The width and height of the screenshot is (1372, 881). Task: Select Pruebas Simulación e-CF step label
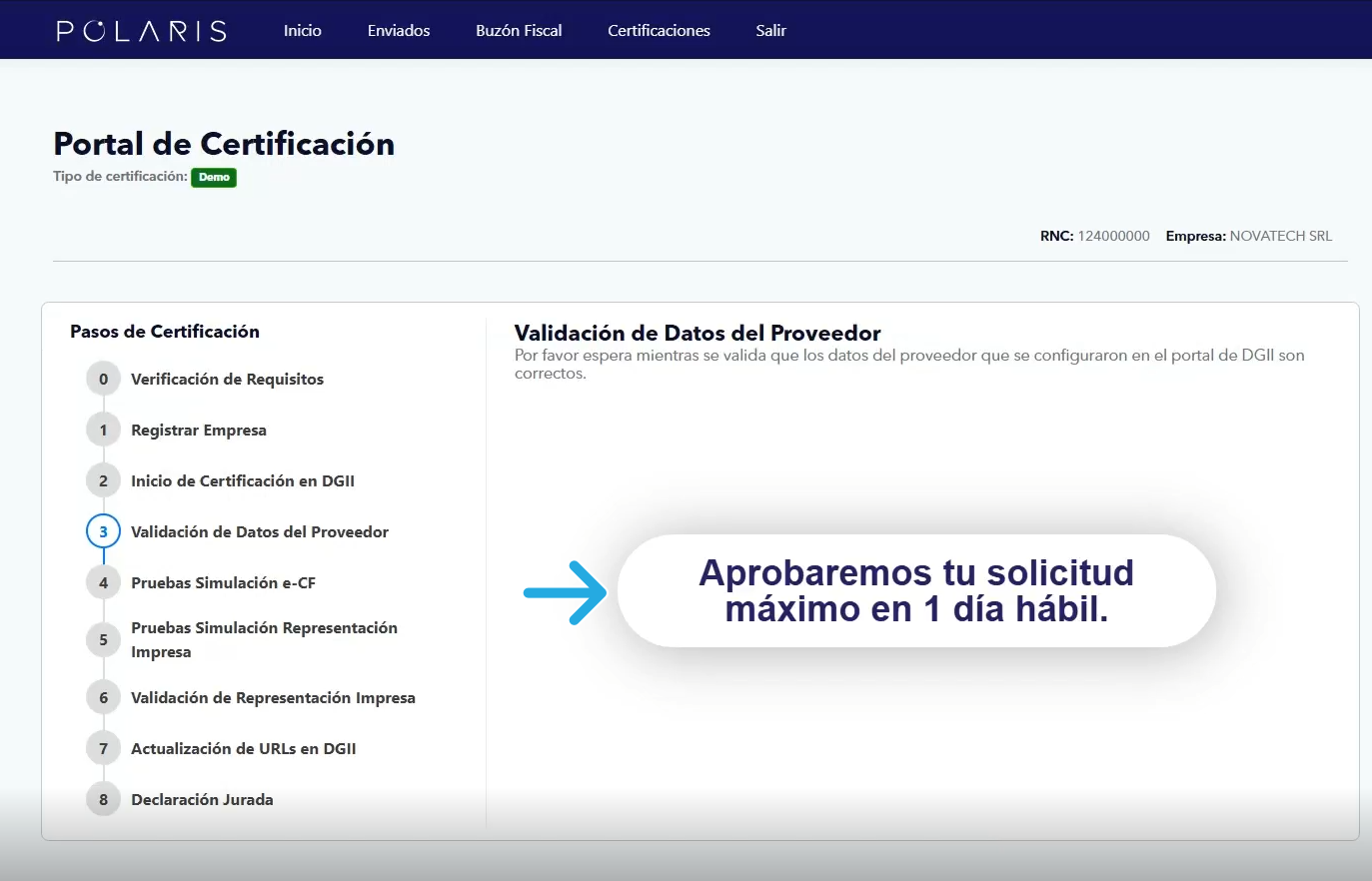pyautogui.click(x=223, y=583)
